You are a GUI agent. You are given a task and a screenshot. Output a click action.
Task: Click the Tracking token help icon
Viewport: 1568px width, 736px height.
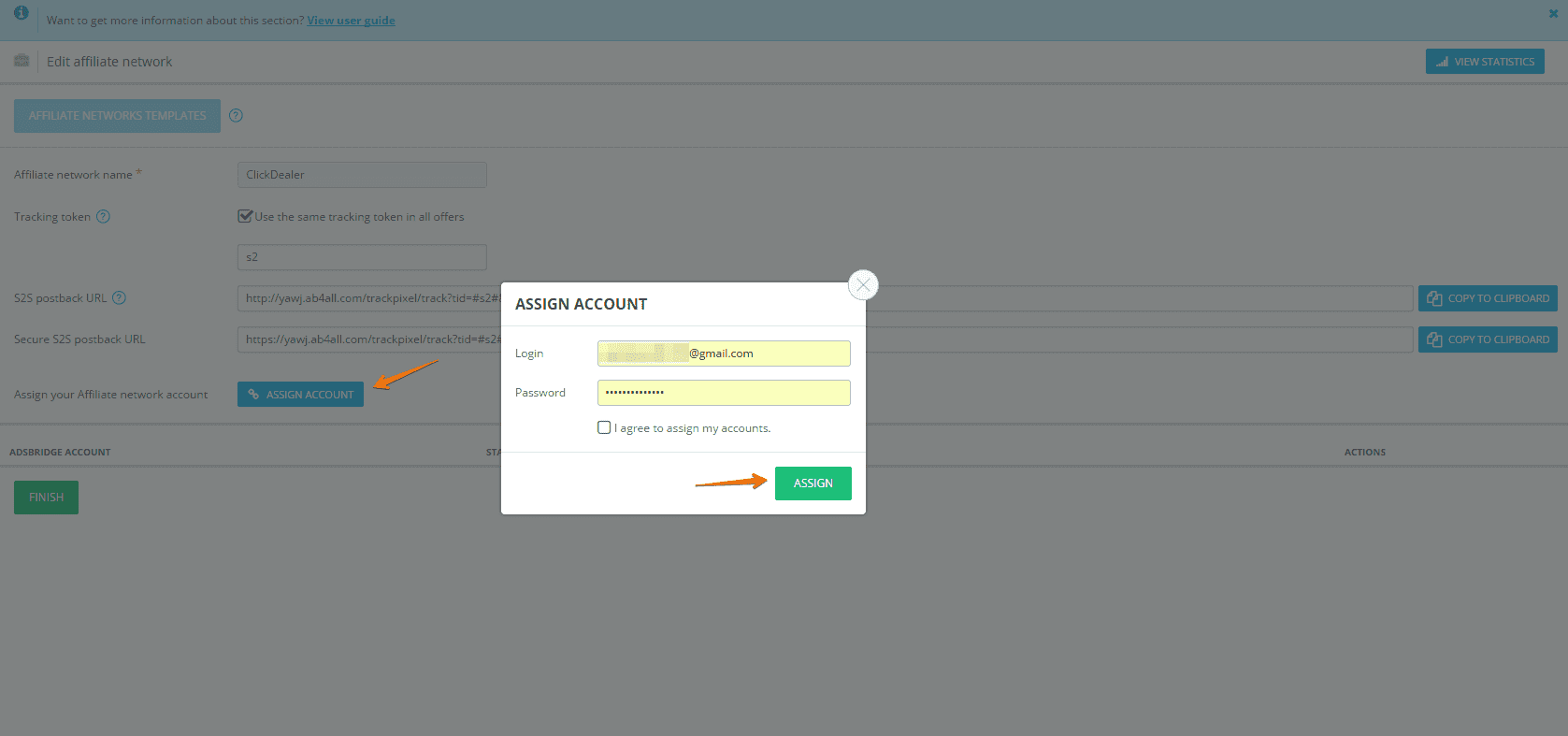click(x=104, y=217)
